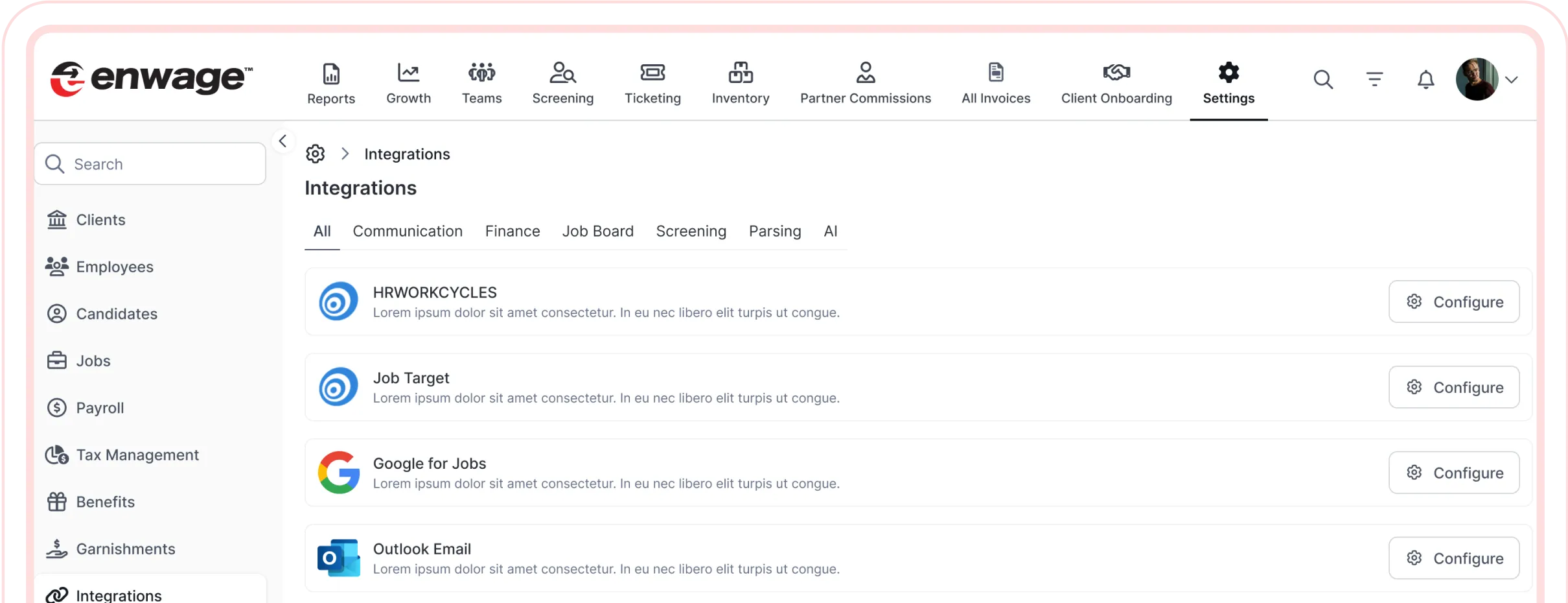This screenshot has width=1568, height=603.
Task: Open Tax Management in the sidebar
Action: point(137,455)
